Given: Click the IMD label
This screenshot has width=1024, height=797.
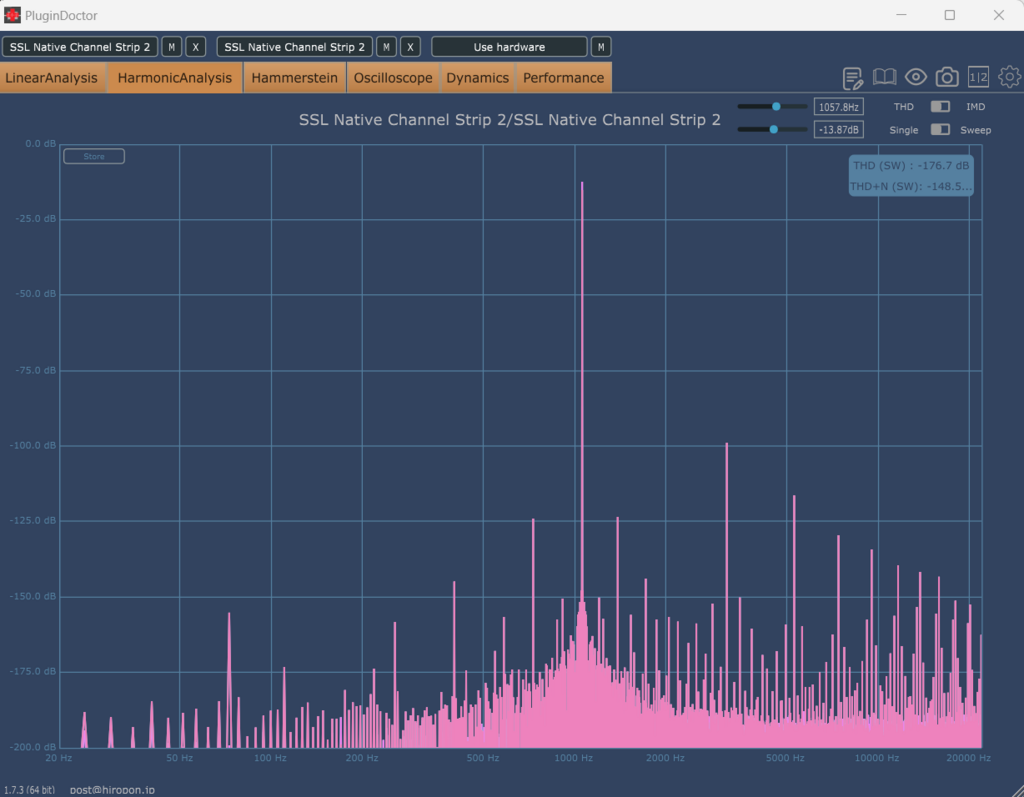Looking at the screenshot, I should pos(976,106).
